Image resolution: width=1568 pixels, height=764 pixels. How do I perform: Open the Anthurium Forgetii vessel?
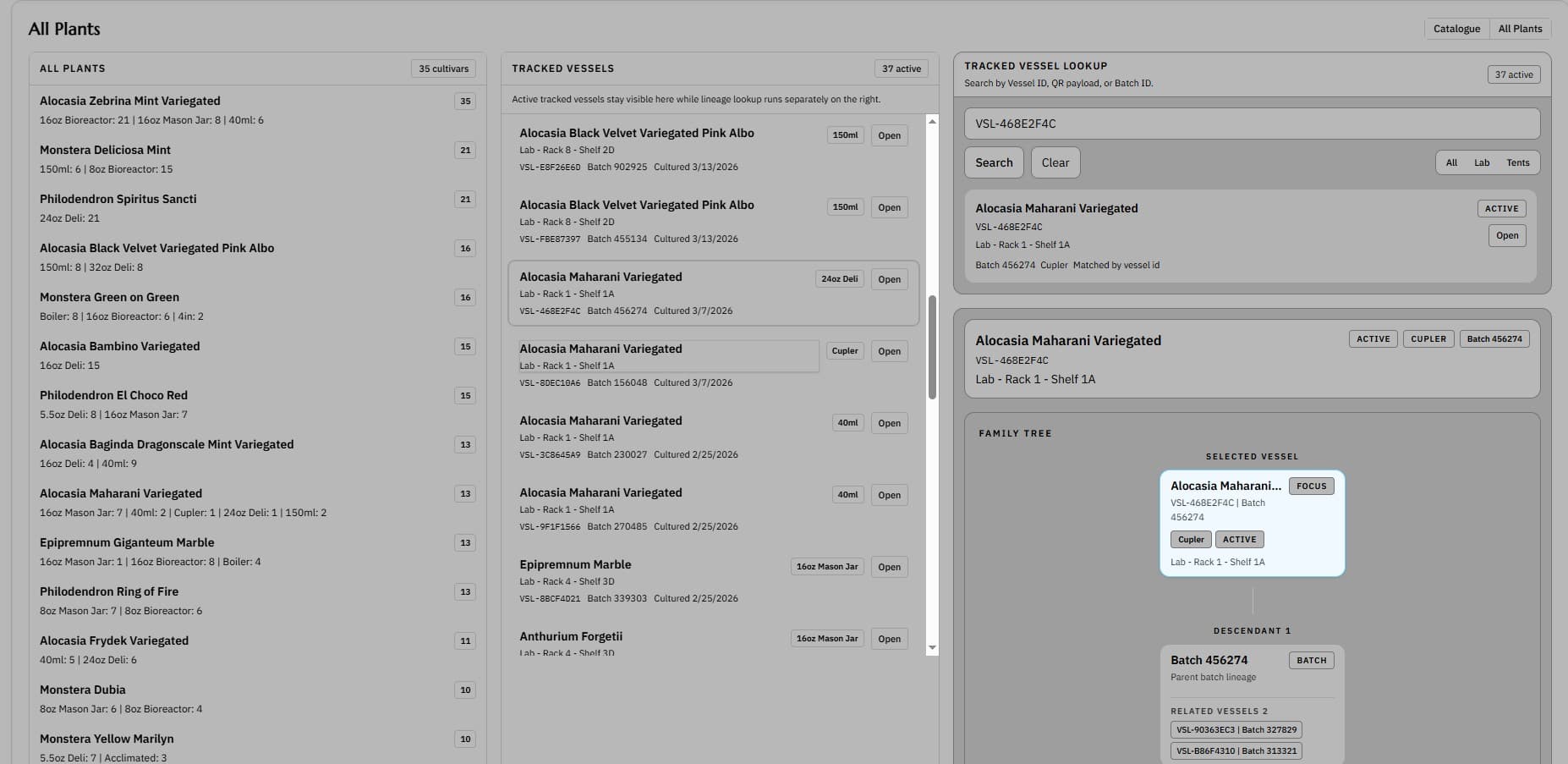click(x=889, y=639)
